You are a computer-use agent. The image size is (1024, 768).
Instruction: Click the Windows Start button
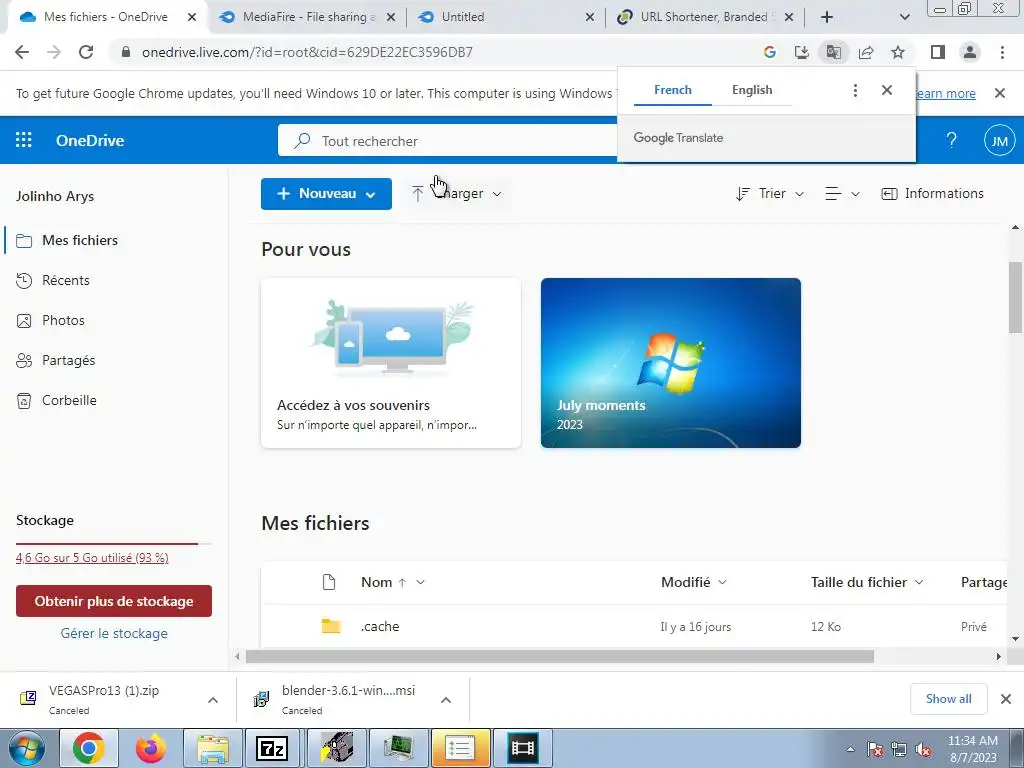pyautogui.click(x=27, y=748)
